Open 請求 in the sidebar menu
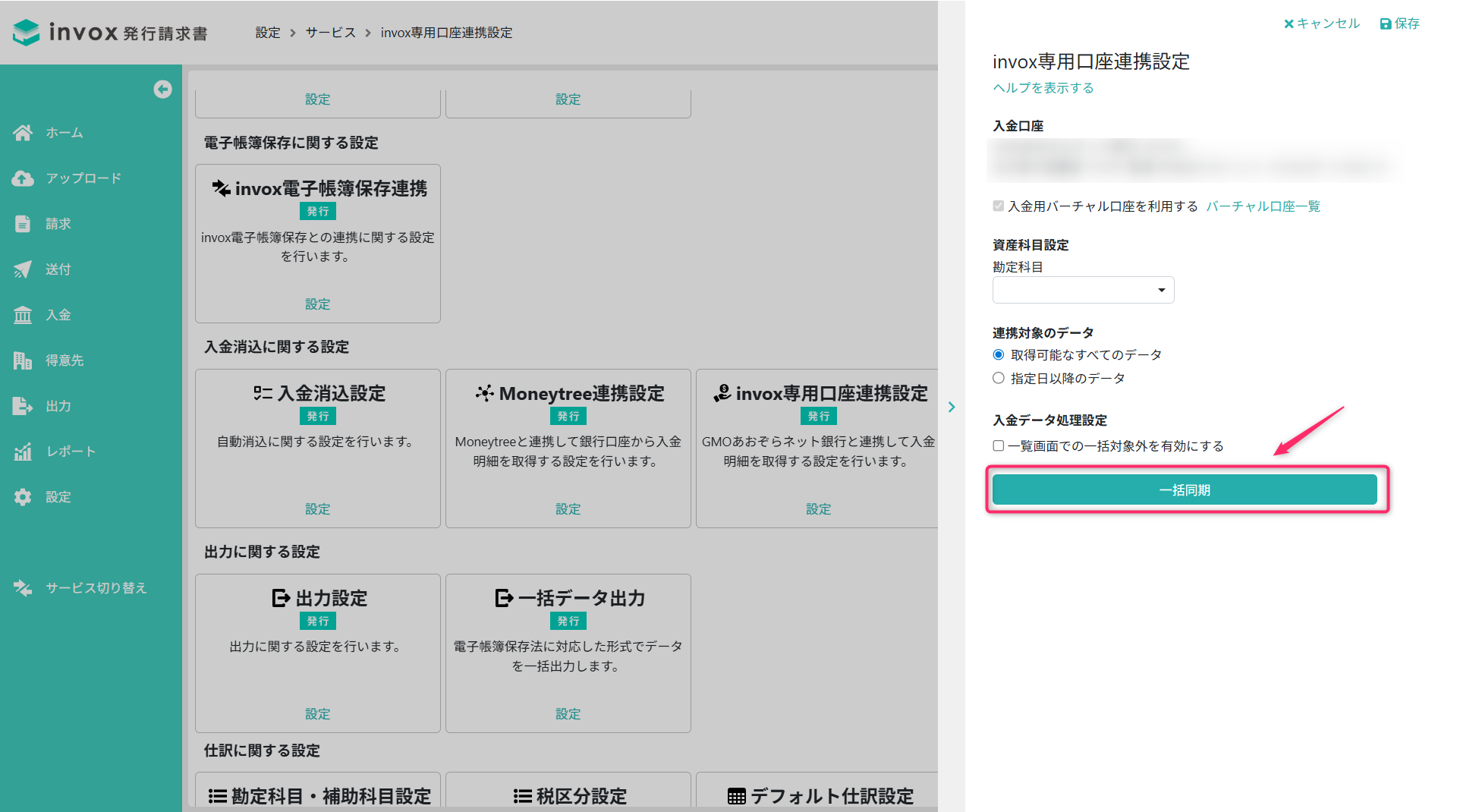 pos(58,224)
